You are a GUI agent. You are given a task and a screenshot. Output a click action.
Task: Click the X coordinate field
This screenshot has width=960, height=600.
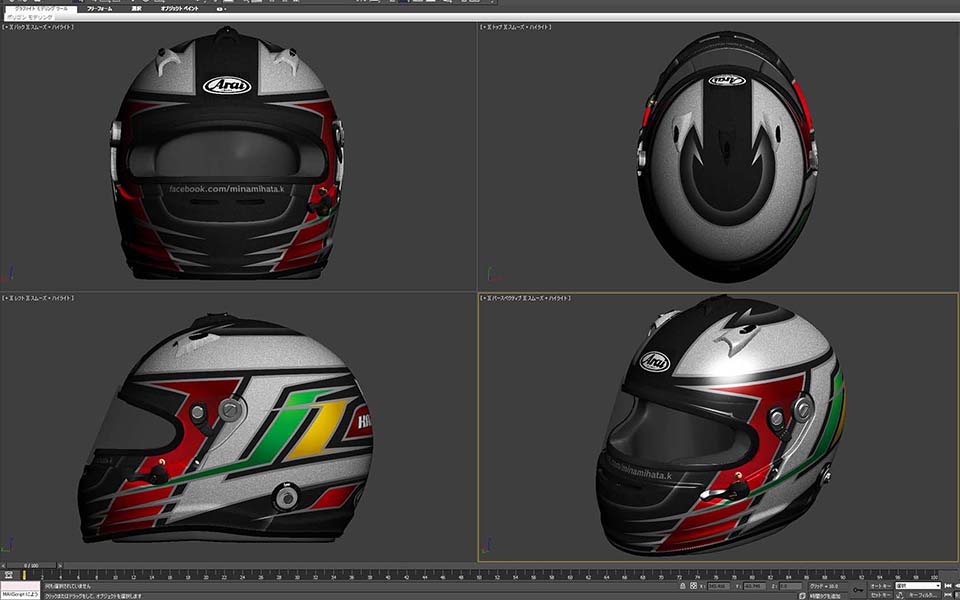tap(719, 586)
